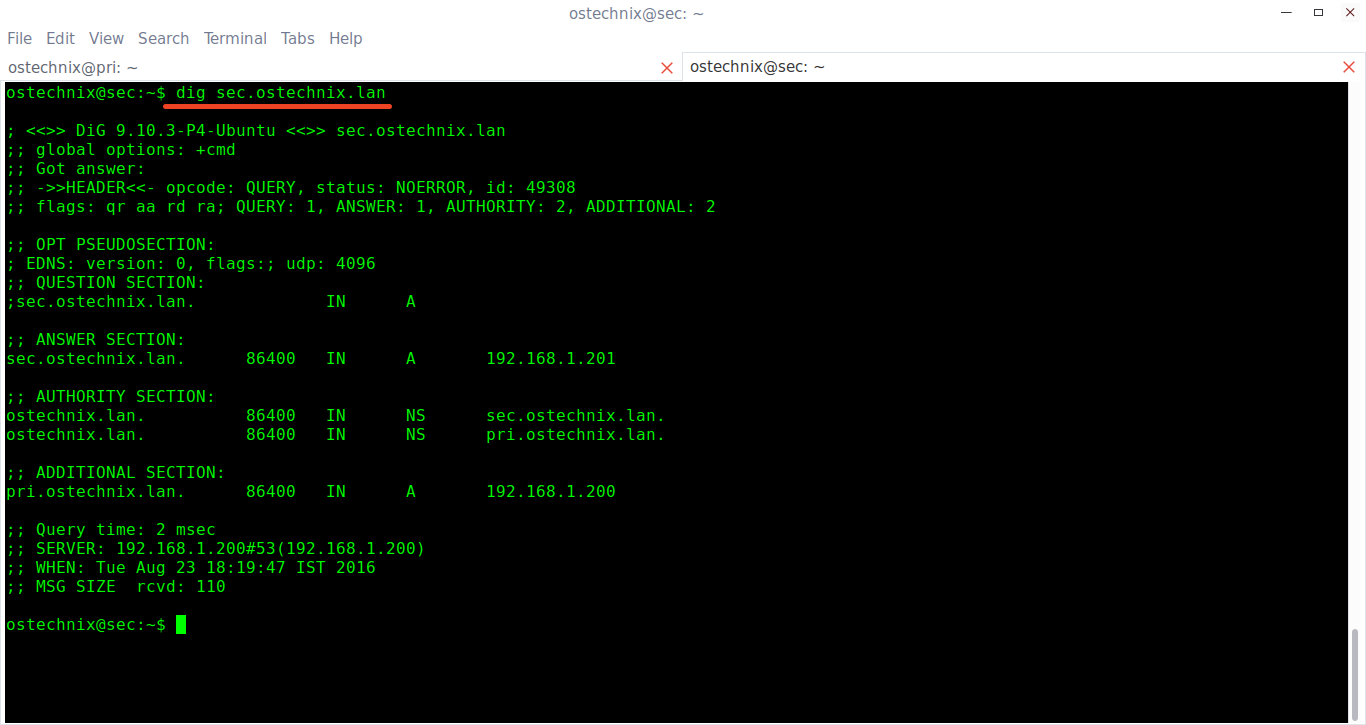The image size is (1366, 725).
Task: Click the answer IP address 192.168.1.201
Action: coord(550,359)
